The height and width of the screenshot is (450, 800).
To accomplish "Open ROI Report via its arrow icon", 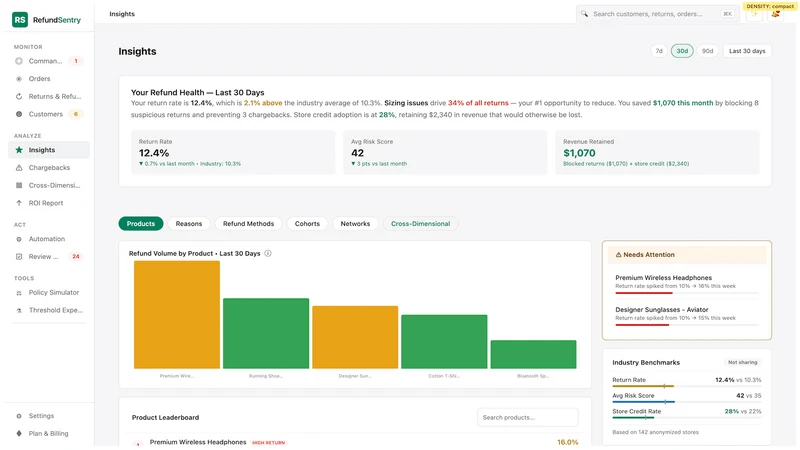I will [19, 203].
